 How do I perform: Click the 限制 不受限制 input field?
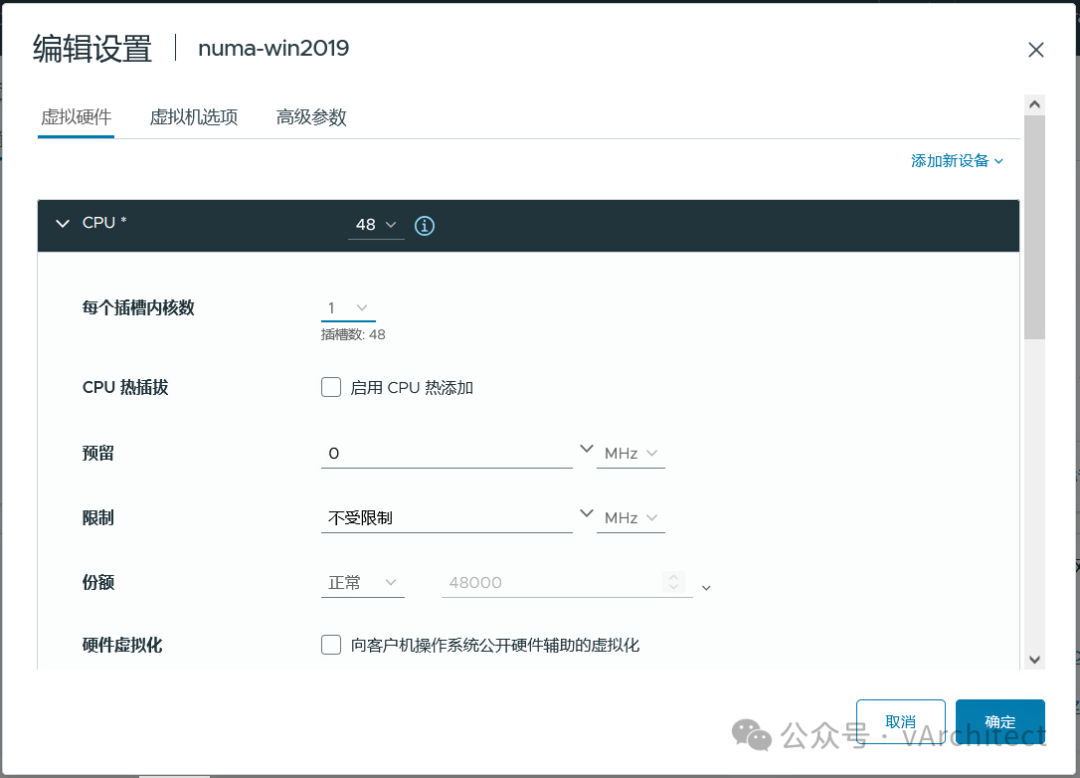tap(446, 518)
